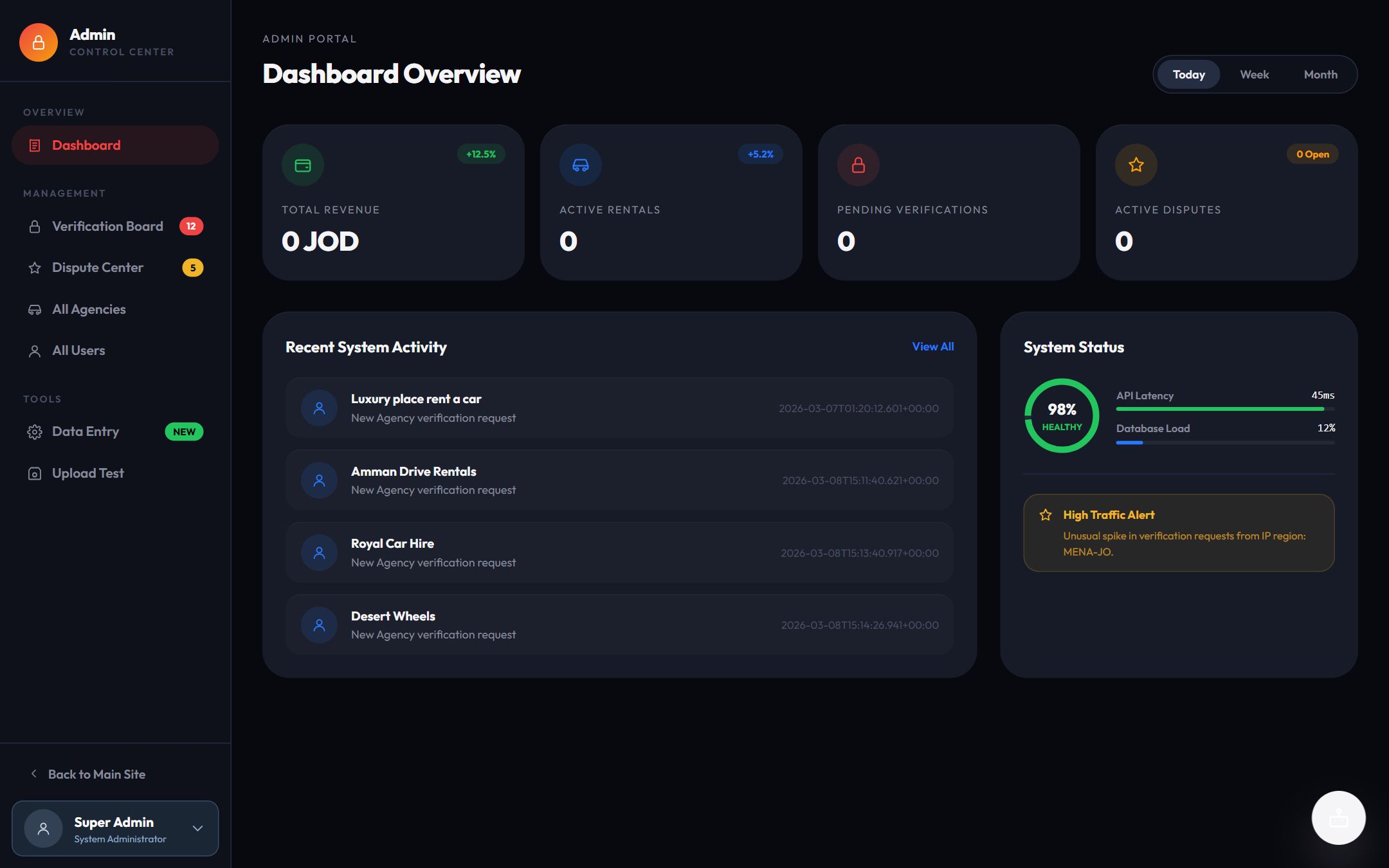Click the System Status heading
The width and height of the screenshot is (1389, 868).
click(x=1074, y=347)
